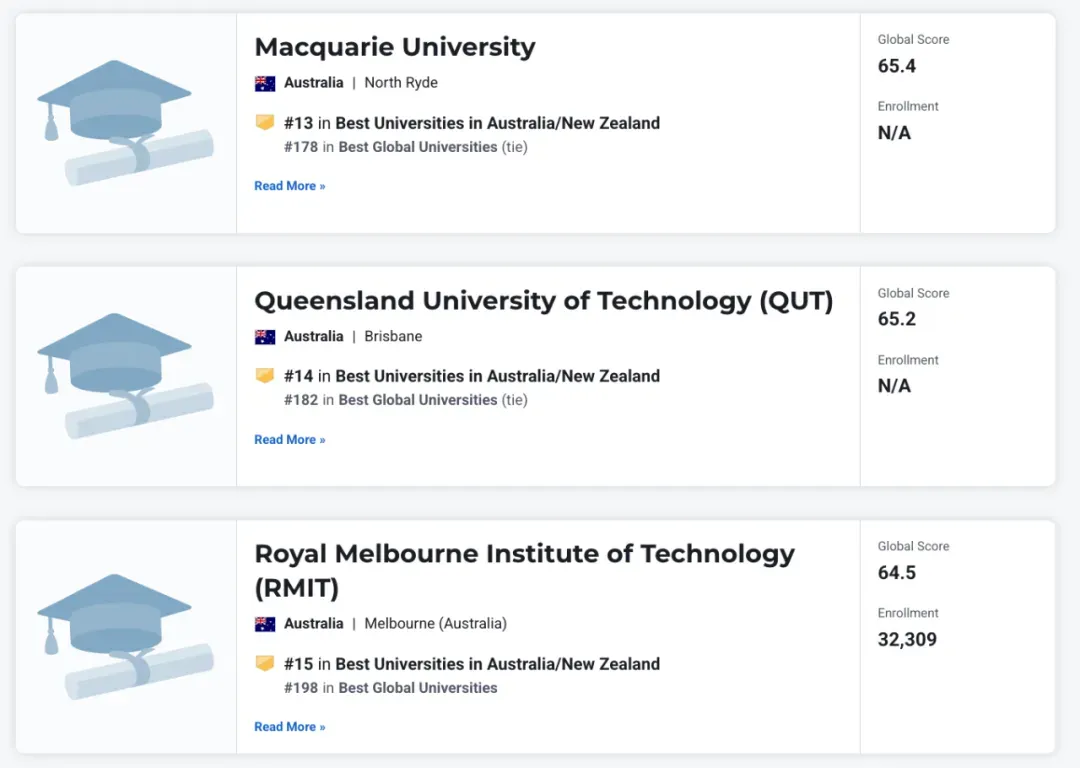Click the Australian flag icon under Macquarie University

click(x=264, y=83)
